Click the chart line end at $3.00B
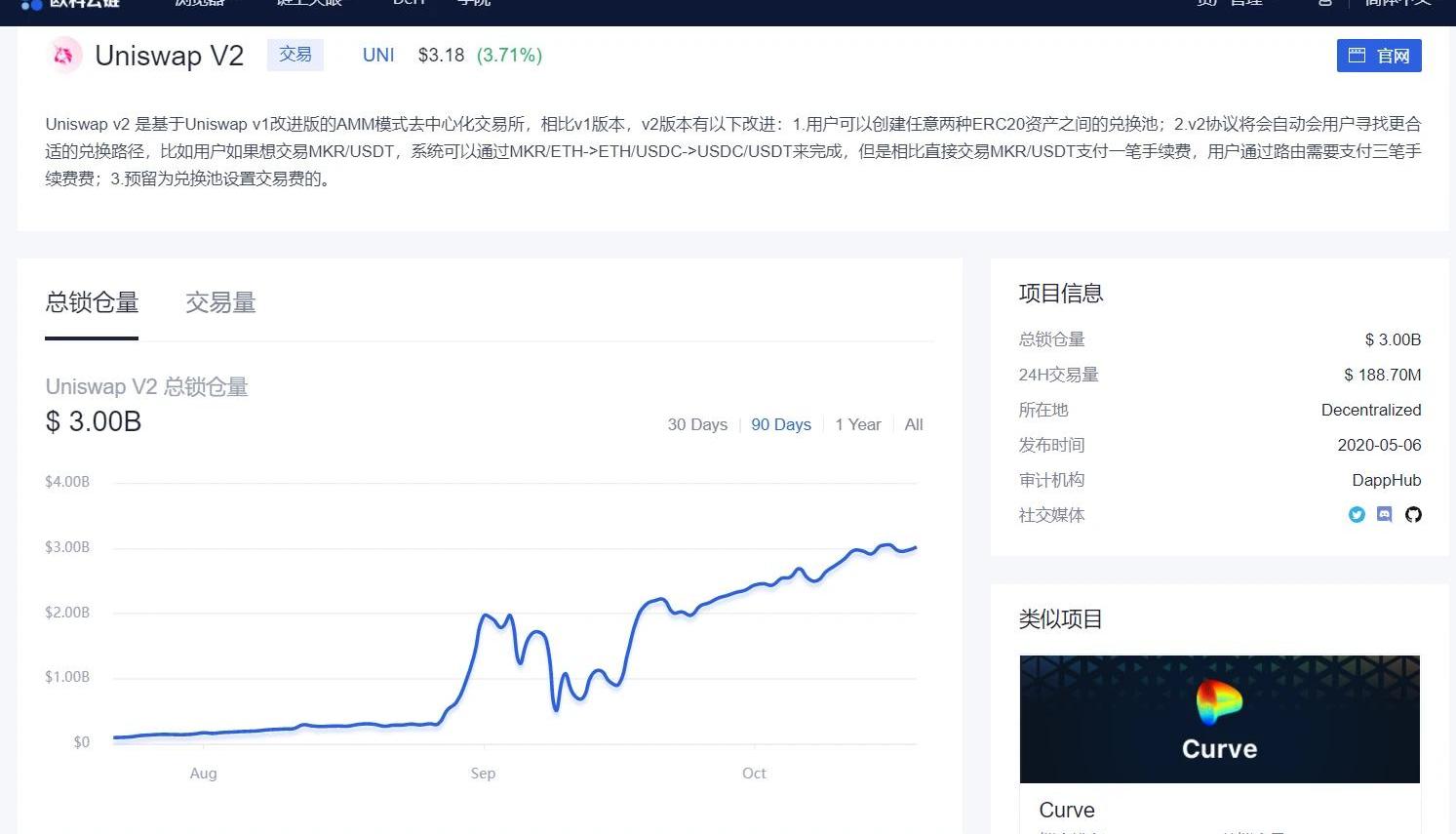The image size is (1456, 834). pos(915,548)
